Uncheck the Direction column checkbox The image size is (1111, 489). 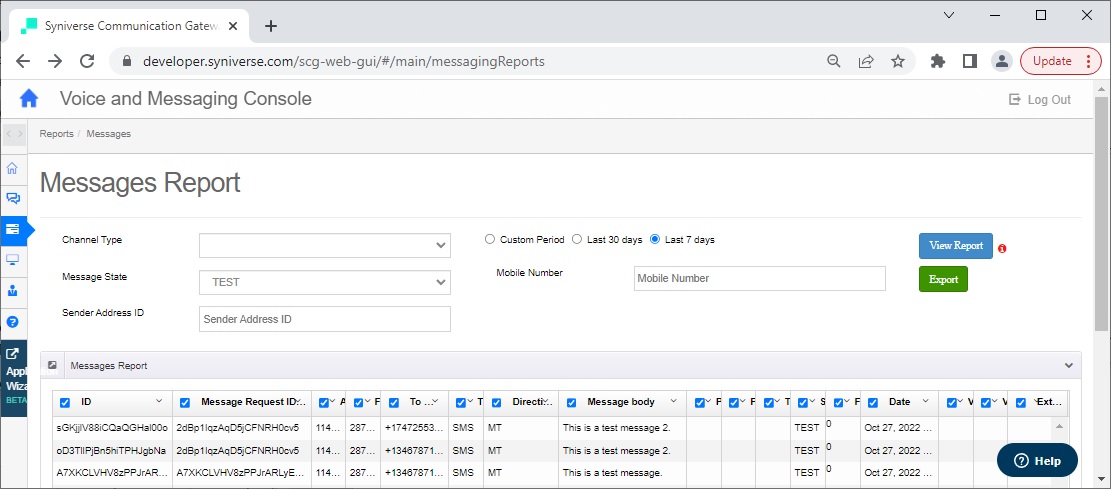[x=497, y=403]
